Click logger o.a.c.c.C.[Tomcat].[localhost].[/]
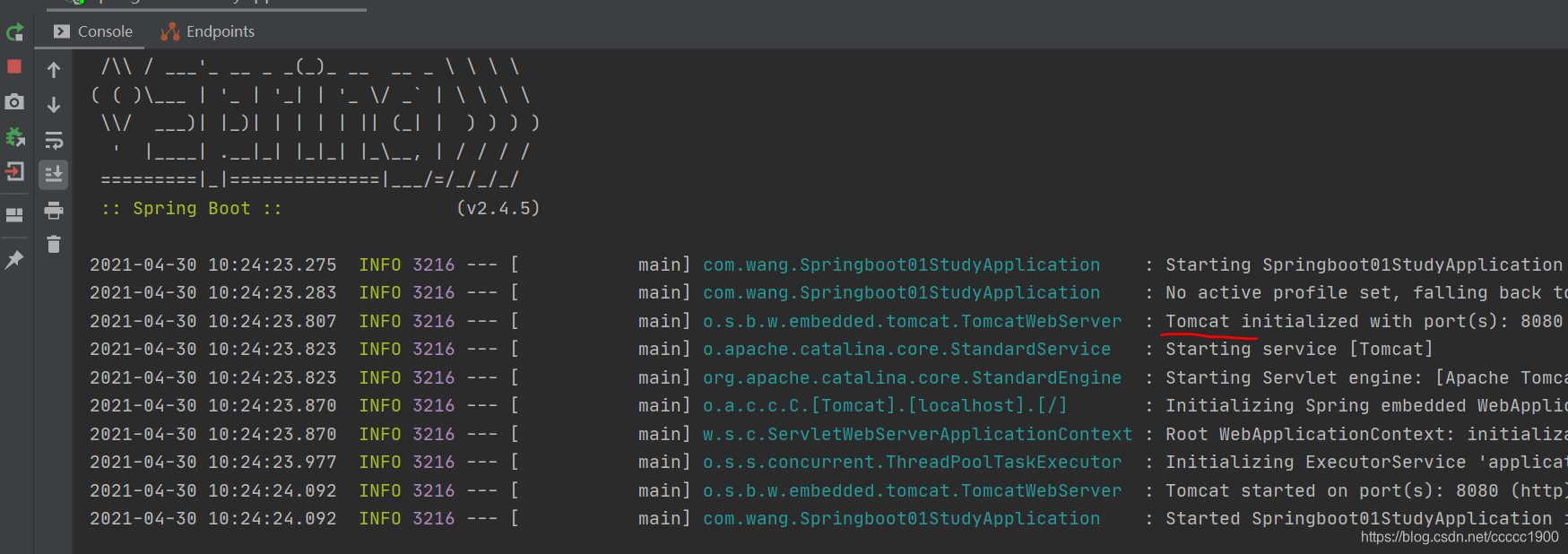This screenshot has width=1568, height=554. [x=885, y=406]
